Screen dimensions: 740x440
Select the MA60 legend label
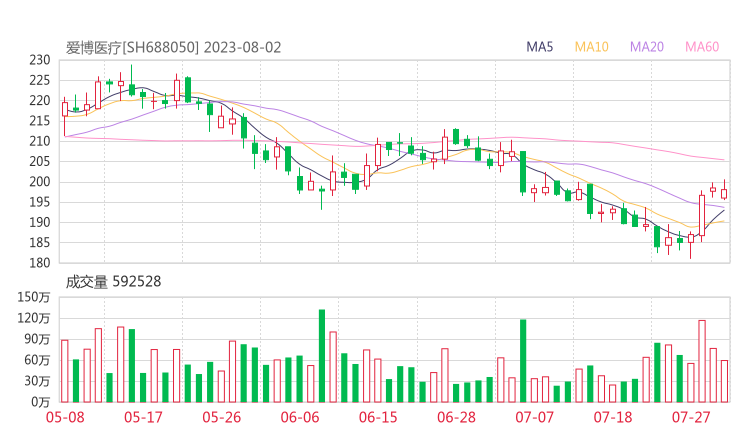[x=702, y=47]
